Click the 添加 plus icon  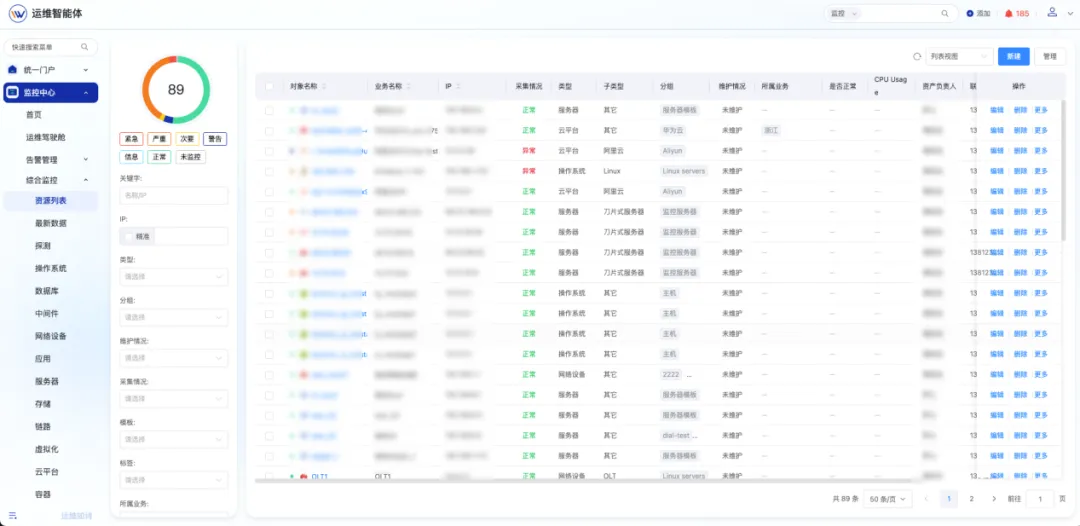(x=970, y=13)
